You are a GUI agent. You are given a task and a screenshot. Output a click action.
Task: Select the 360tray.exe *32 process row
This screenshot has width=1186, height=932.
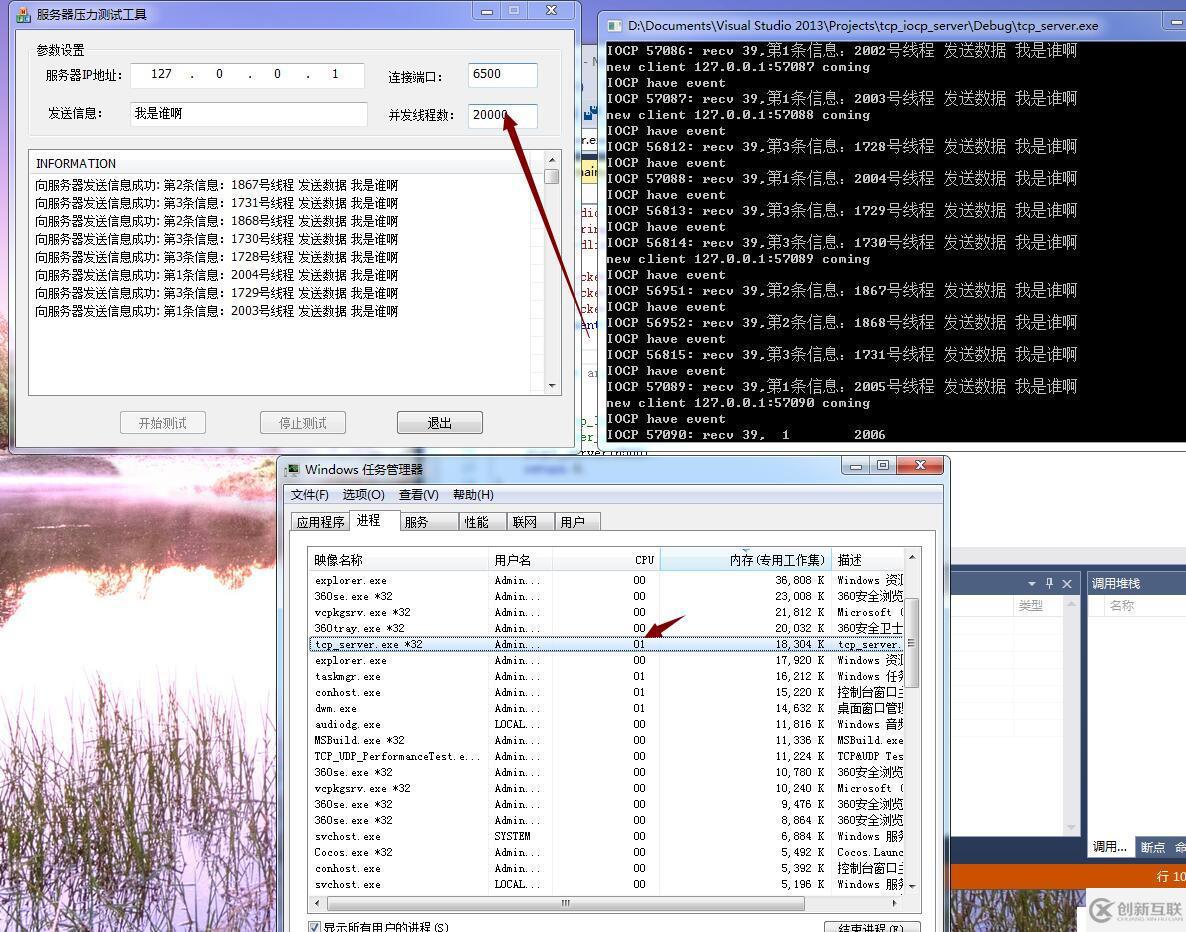(607, 629)
